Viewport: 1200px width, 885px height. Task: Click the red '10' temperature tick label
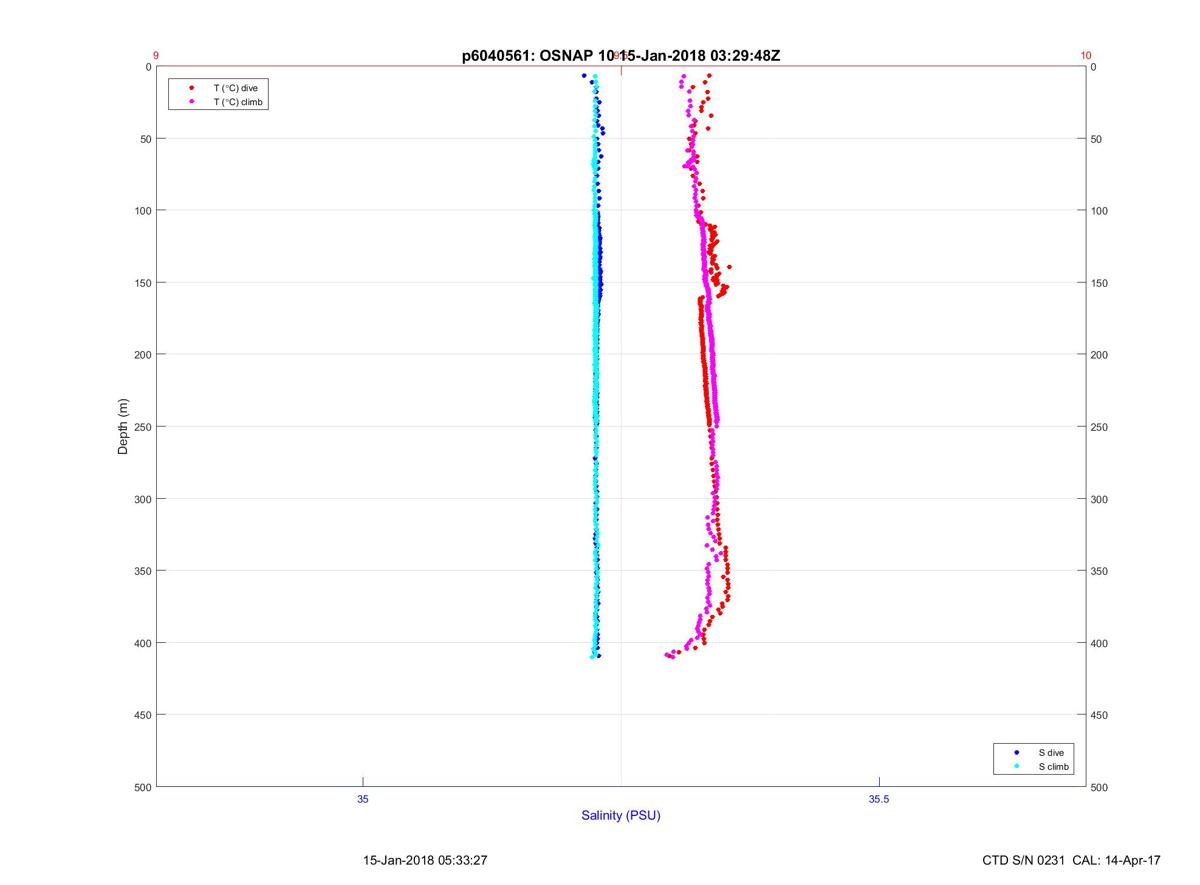1086,56
